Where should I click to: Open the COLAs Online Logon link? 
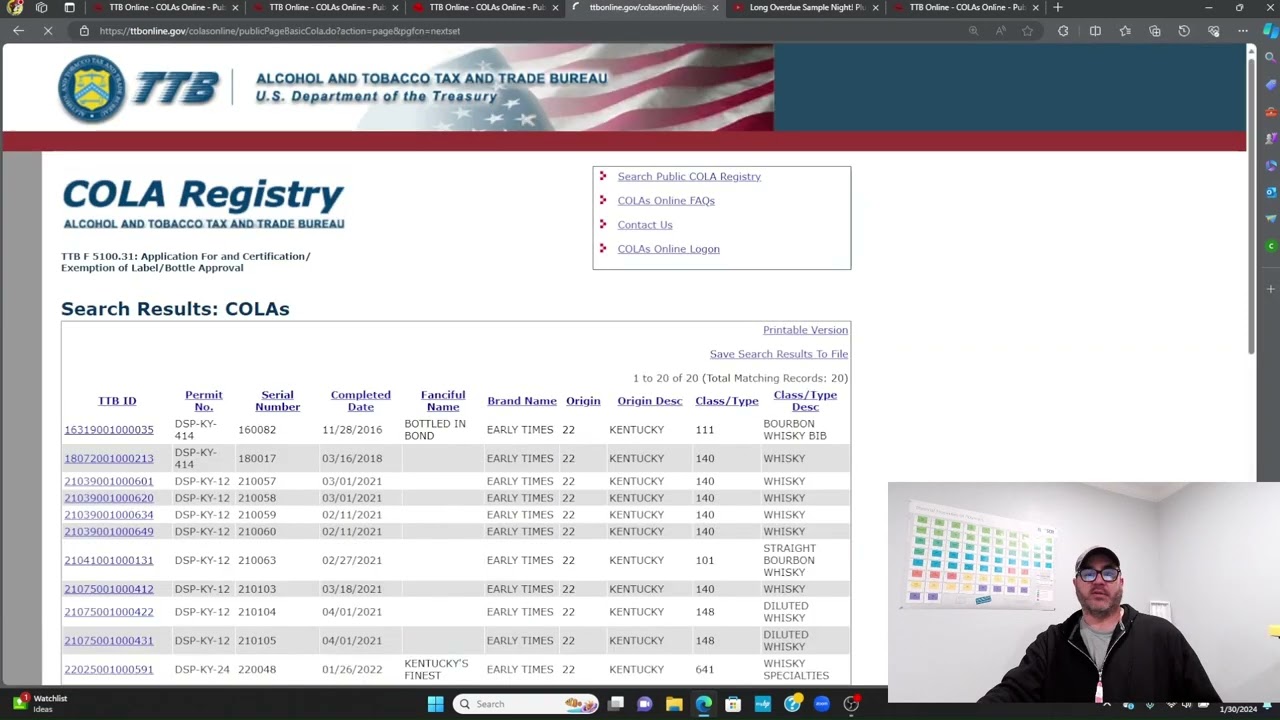668,249
